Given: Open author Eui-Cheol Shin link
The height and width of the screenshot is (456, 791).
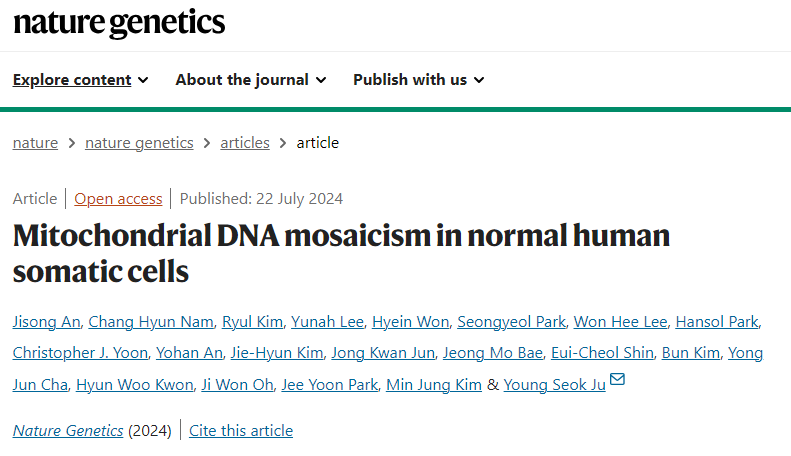Looking at the screenshot, I should (602, 353).
